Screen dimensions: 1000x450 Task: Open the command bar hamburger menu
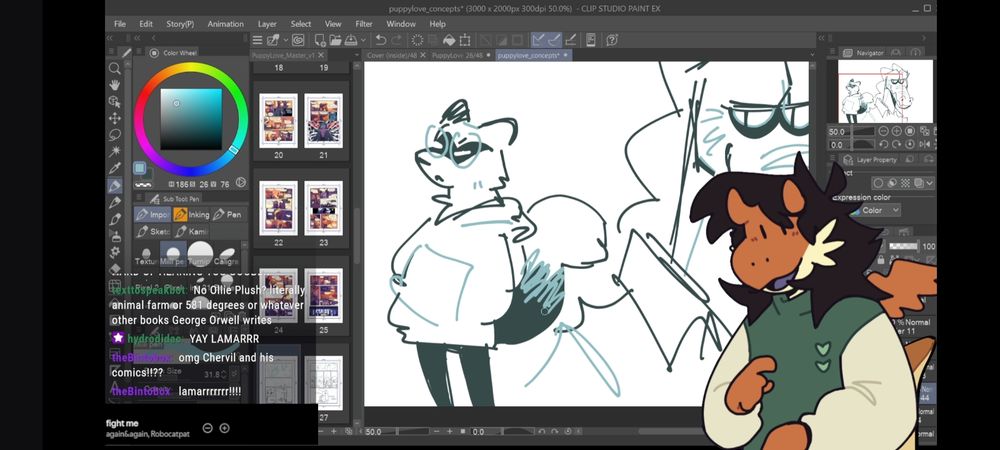(x=258, y=40)
